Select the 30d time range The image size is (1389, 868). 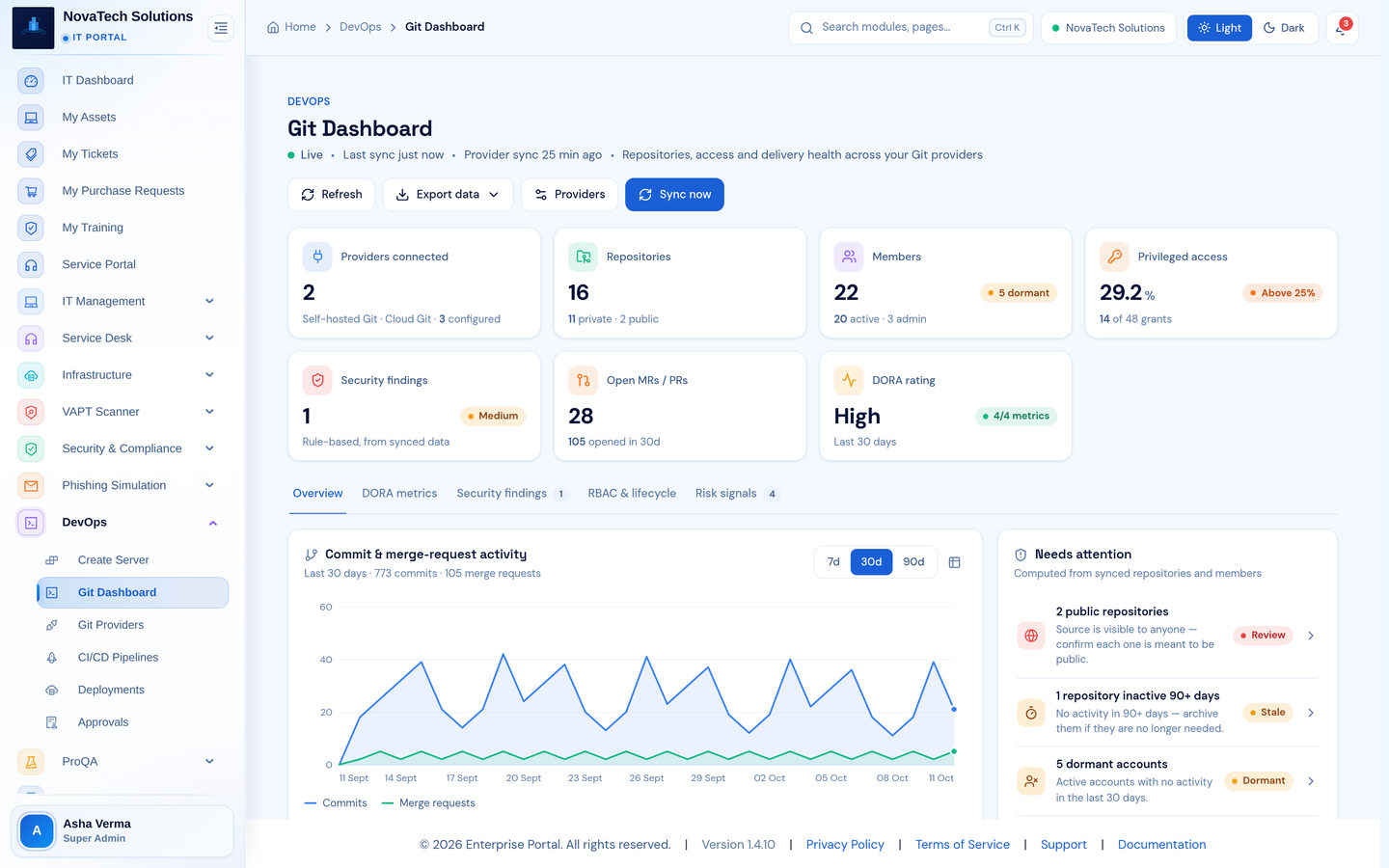click(x=871, y=562)
